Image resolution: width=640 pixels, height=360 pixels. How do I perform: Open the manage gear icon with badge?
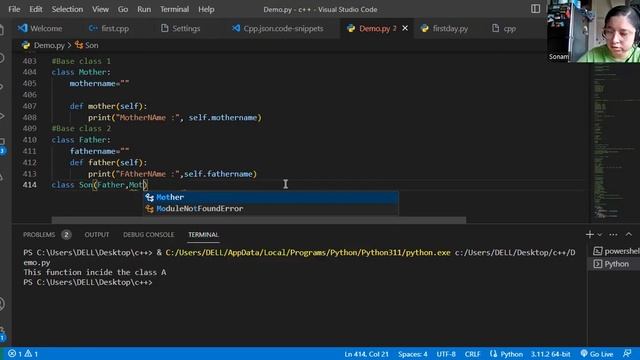pyautogui.click(x=2, y=334)
